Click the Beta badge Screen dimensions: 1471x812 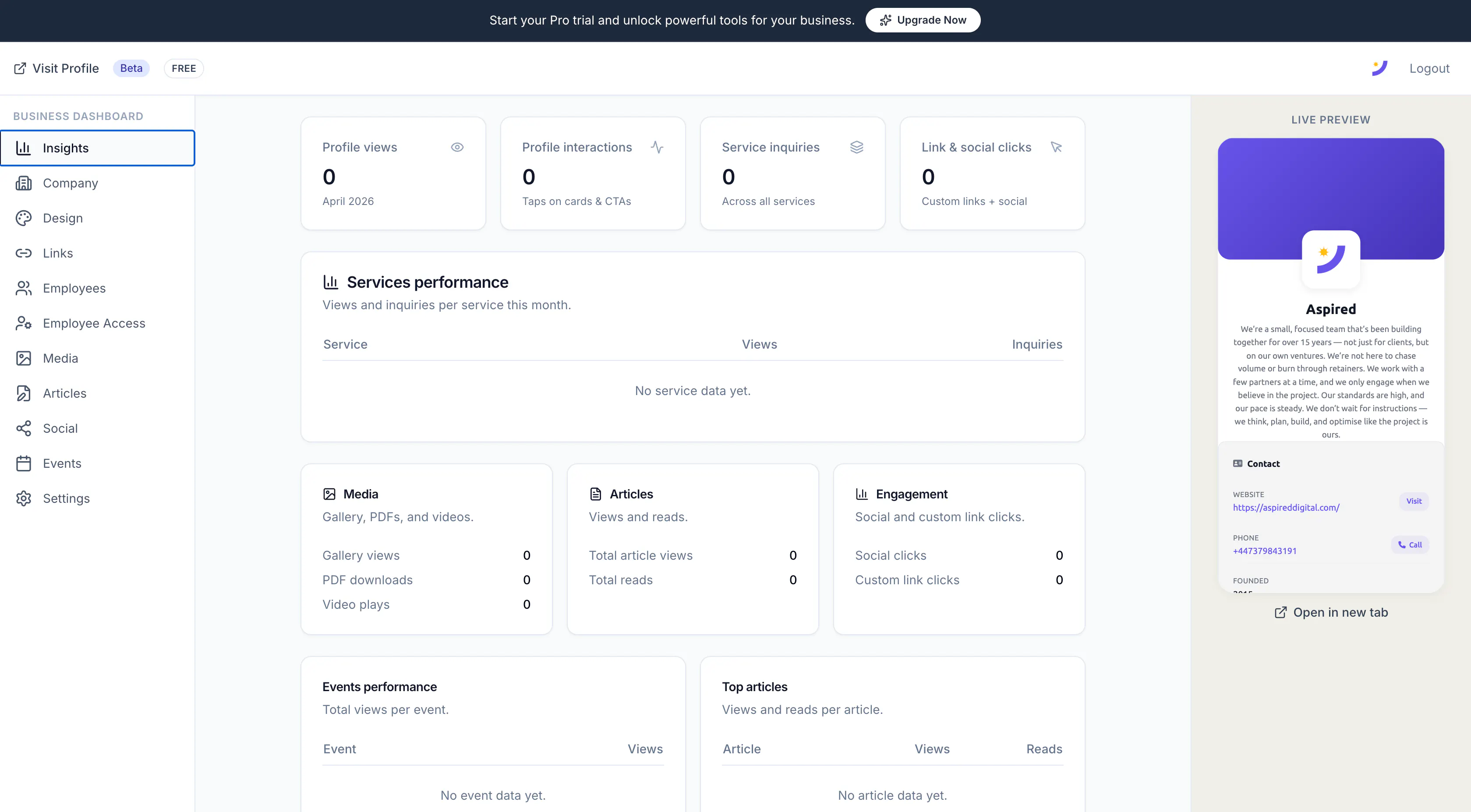tap(131, 68)
